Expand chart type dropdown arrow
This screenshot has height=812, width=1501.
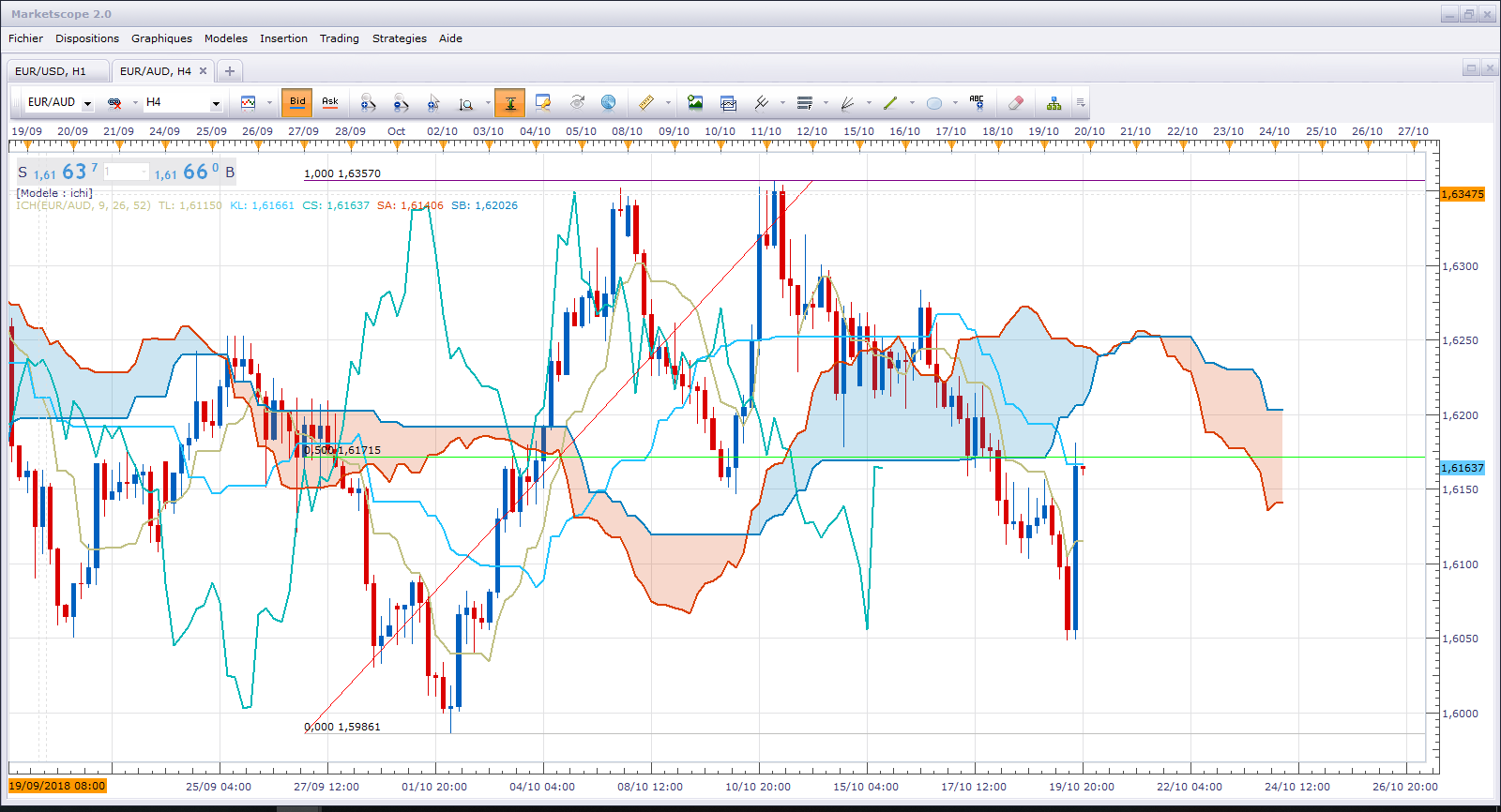coord(269,103)
